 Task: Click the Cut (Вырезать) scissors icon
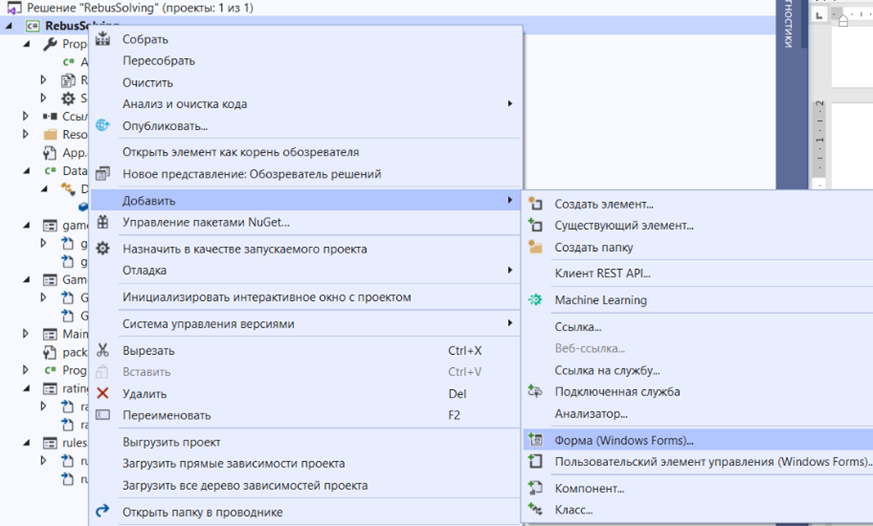(102, 351)
